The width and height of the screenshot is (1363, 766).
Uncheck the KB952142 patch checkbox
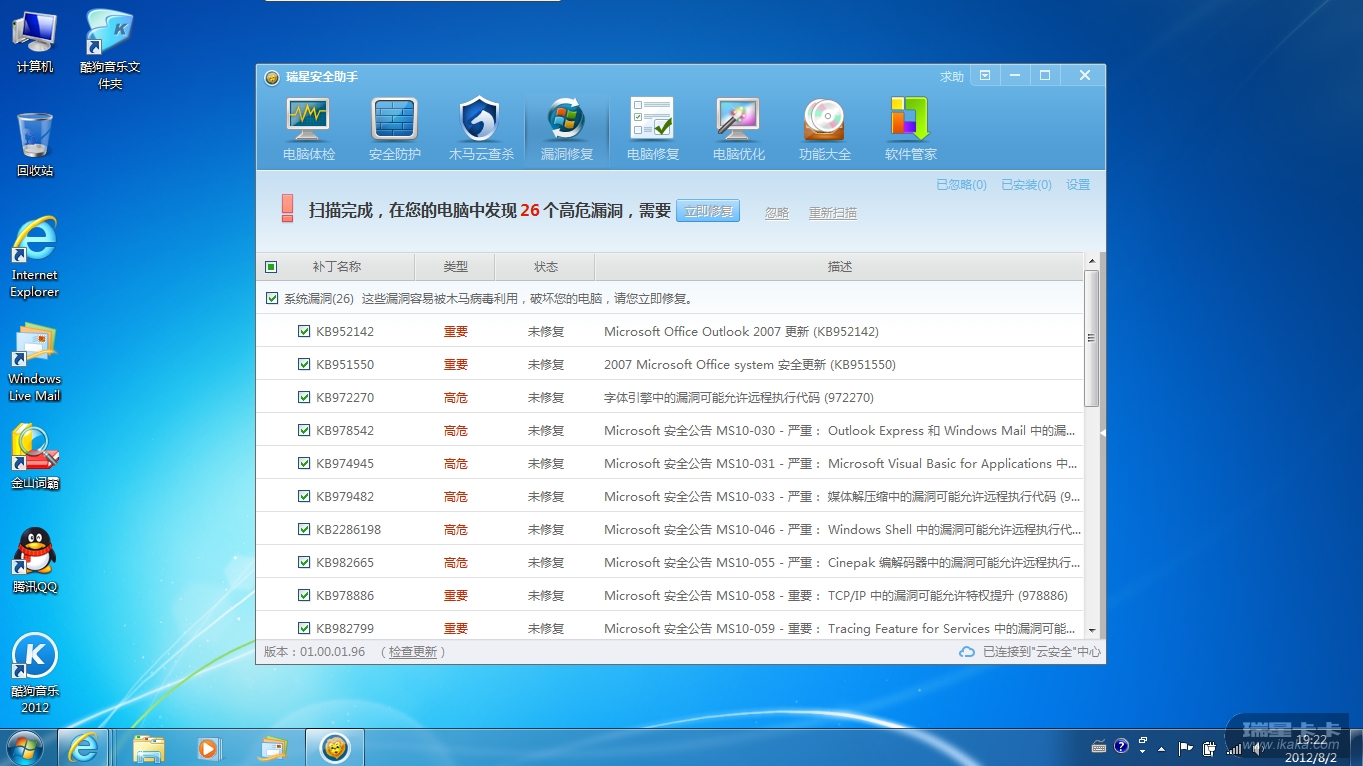(x=304, y=332)
